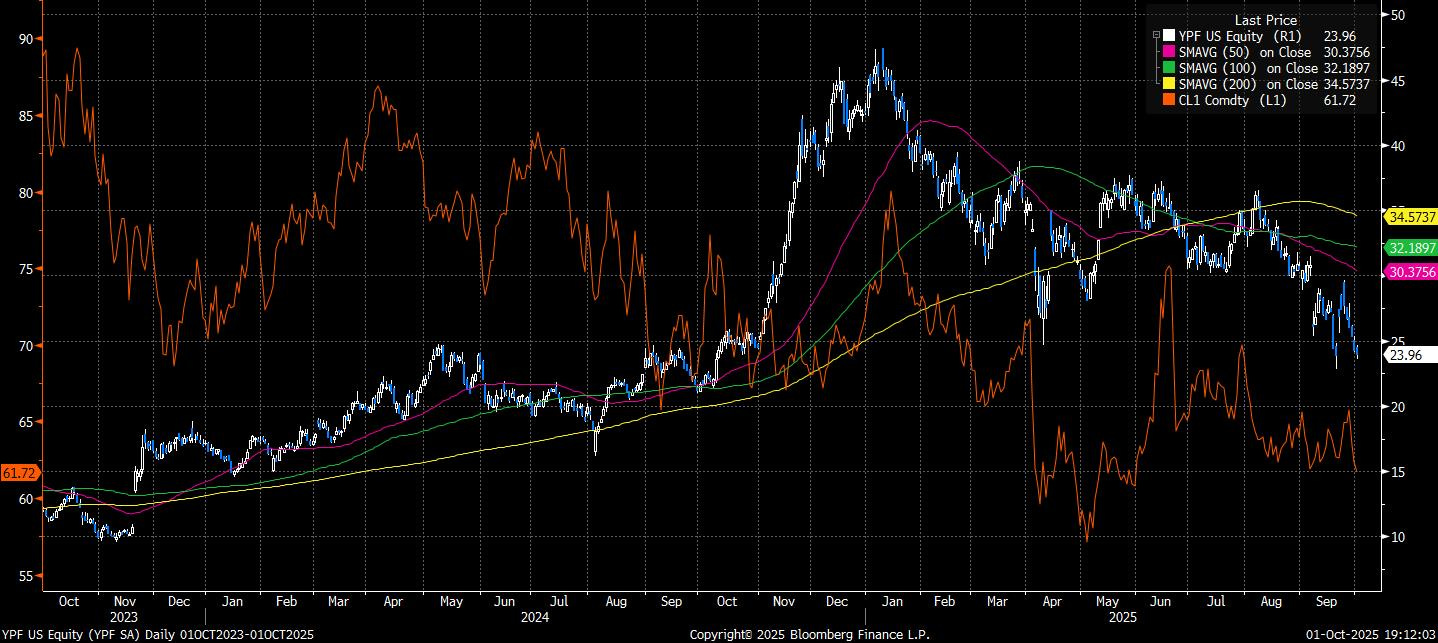Click the white YPF US Equity legend swatch
Viewport: 1438px width, 643px height.
[x=1168, y=35]
